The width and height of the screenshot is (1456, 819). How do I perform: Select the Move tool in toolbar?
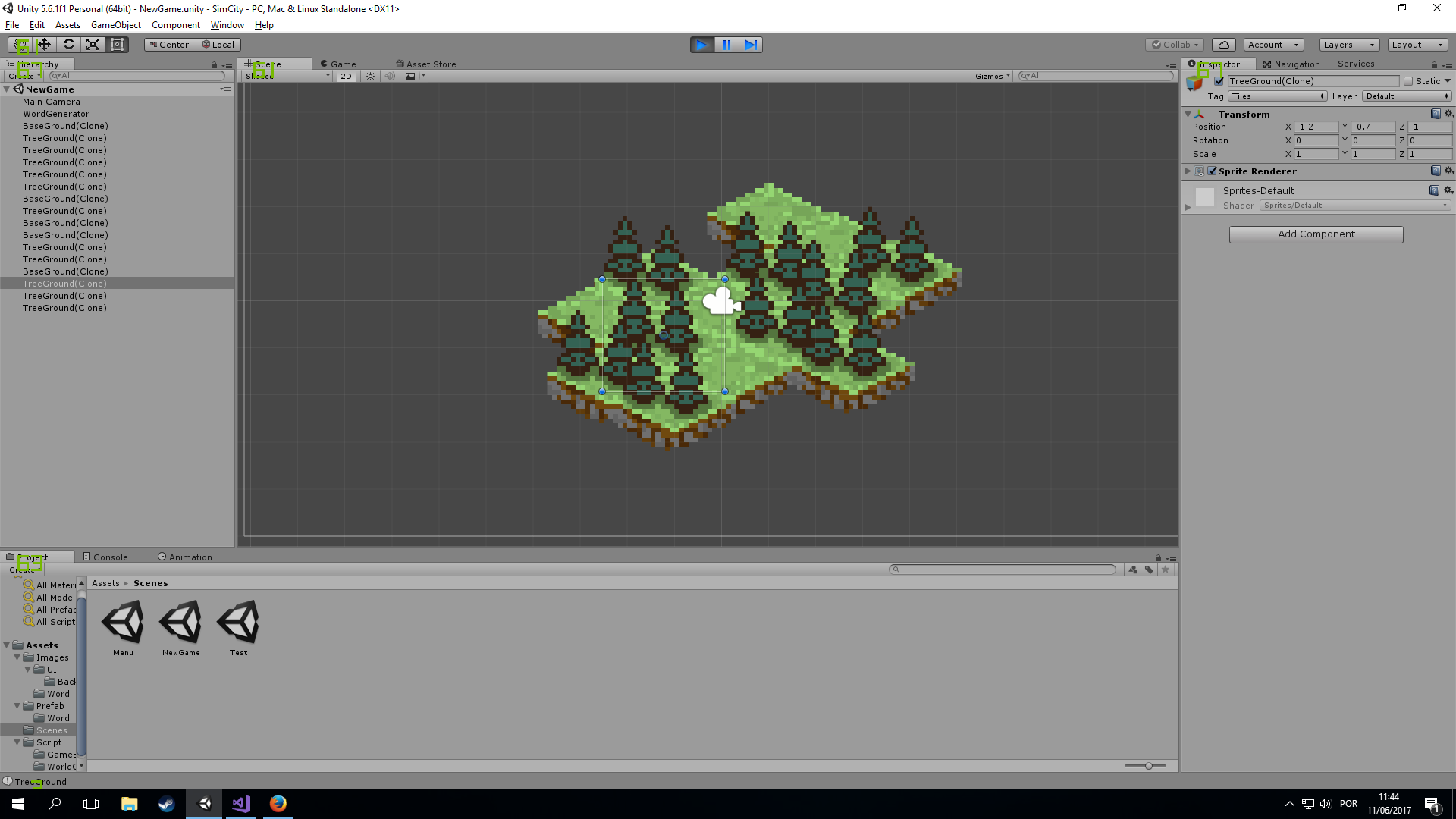pos(44,45)
